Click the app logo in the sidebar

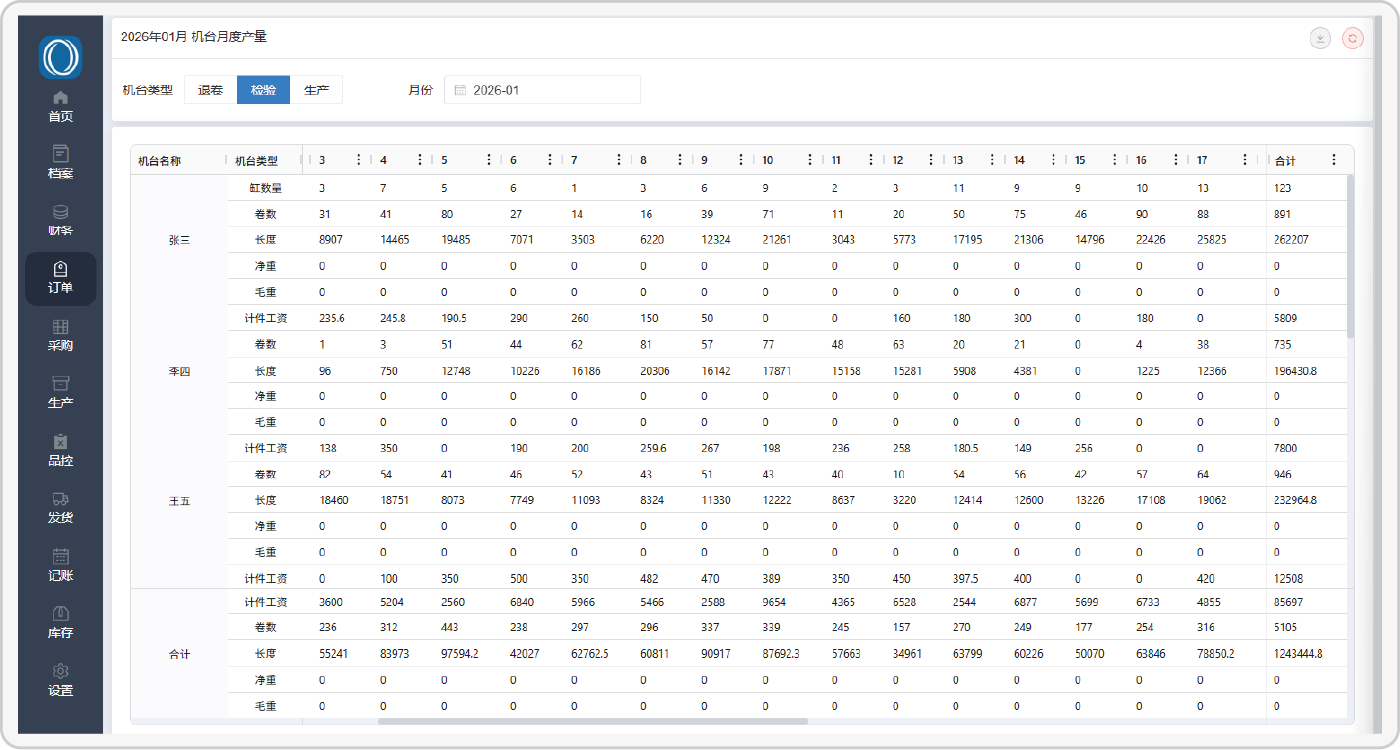60,57
